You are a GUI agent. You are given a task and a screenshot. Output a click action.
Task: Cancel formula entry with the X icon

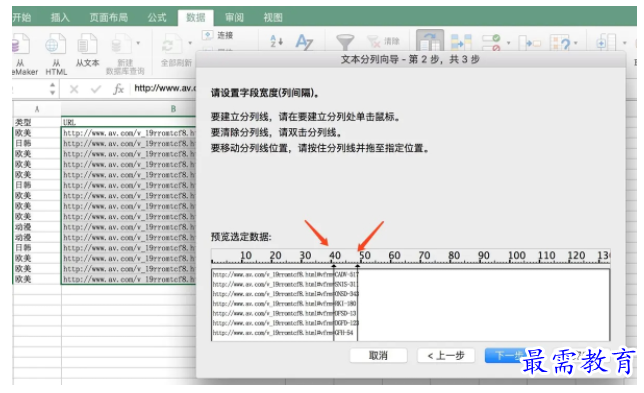[74, 89]
